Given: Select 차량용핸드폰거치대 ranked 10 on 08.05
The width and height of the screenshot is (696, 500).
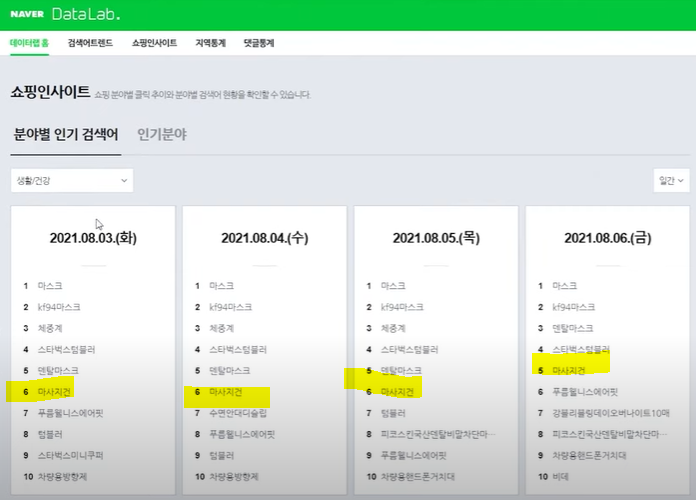Looking at the screenshot, I should click(x=418, y=477).
